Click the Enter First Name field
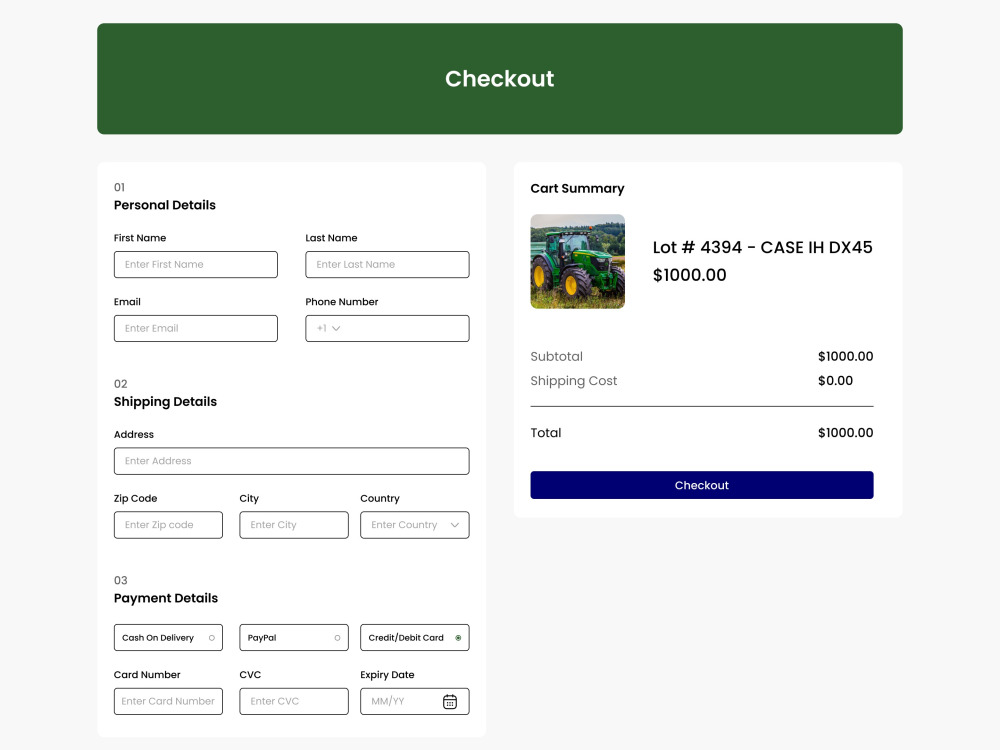 pyautogui.click(x=195, y=264)
